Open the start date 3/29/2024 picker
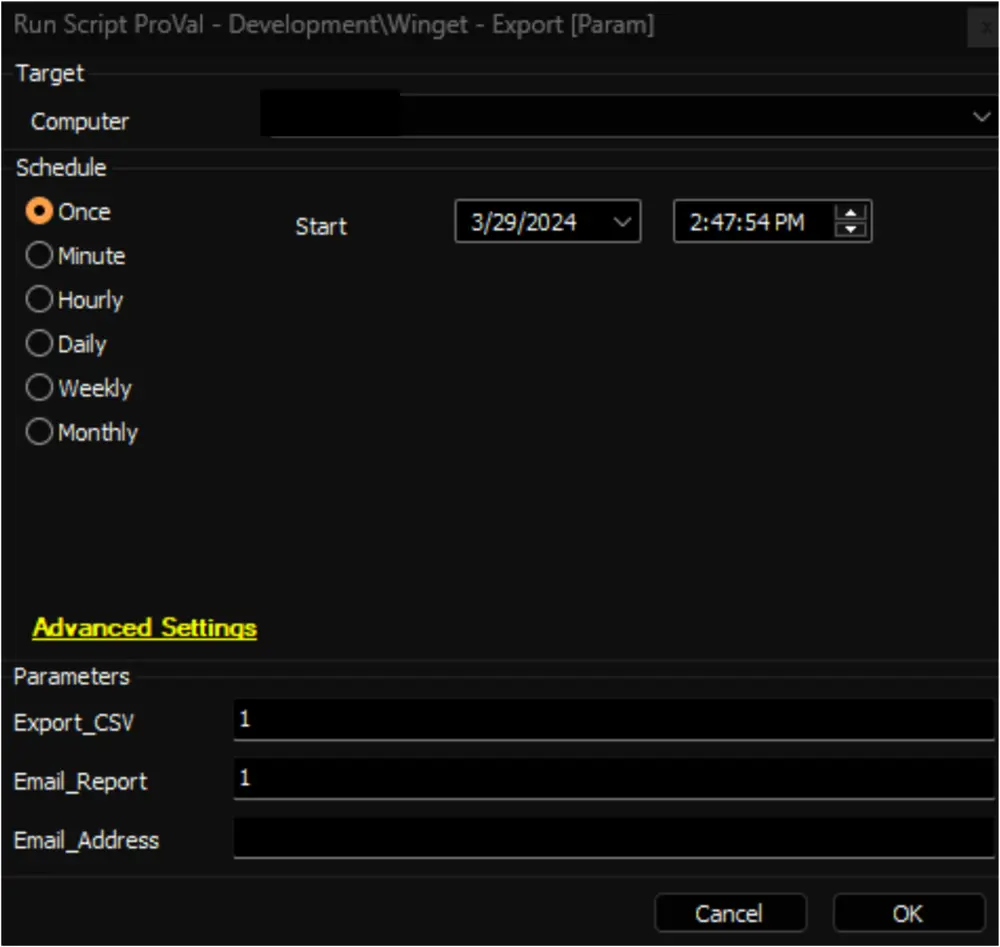The image size is (1000, 947). click(547, 221)
